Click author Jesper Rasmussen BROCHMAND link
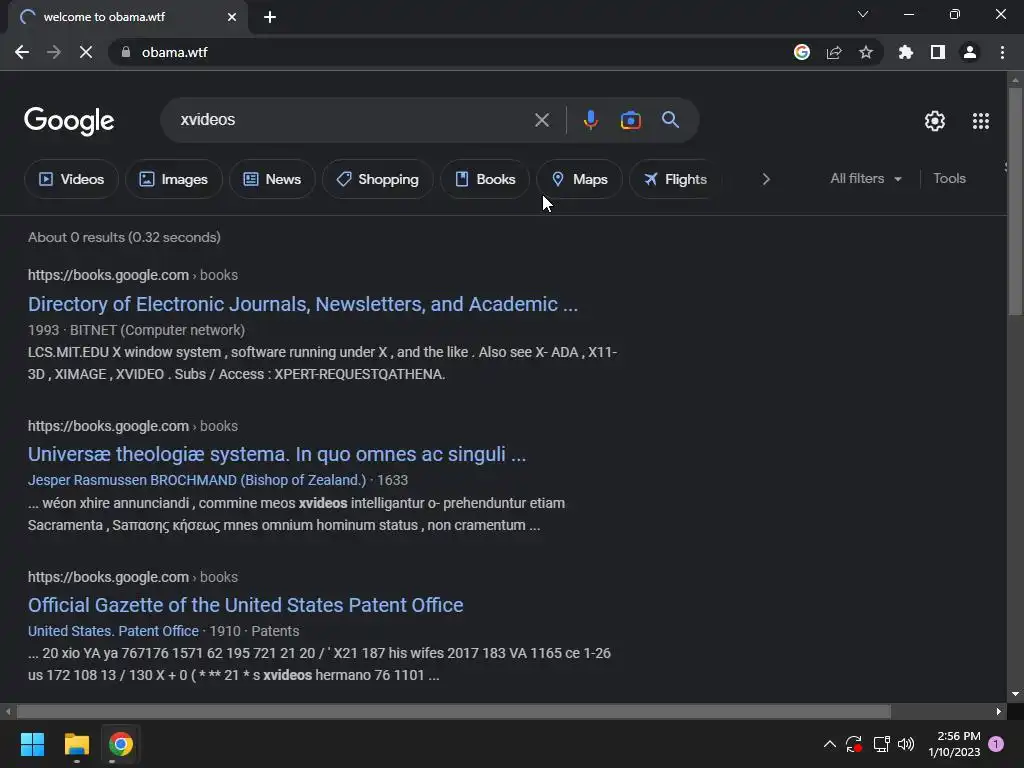 click(197, 480)
